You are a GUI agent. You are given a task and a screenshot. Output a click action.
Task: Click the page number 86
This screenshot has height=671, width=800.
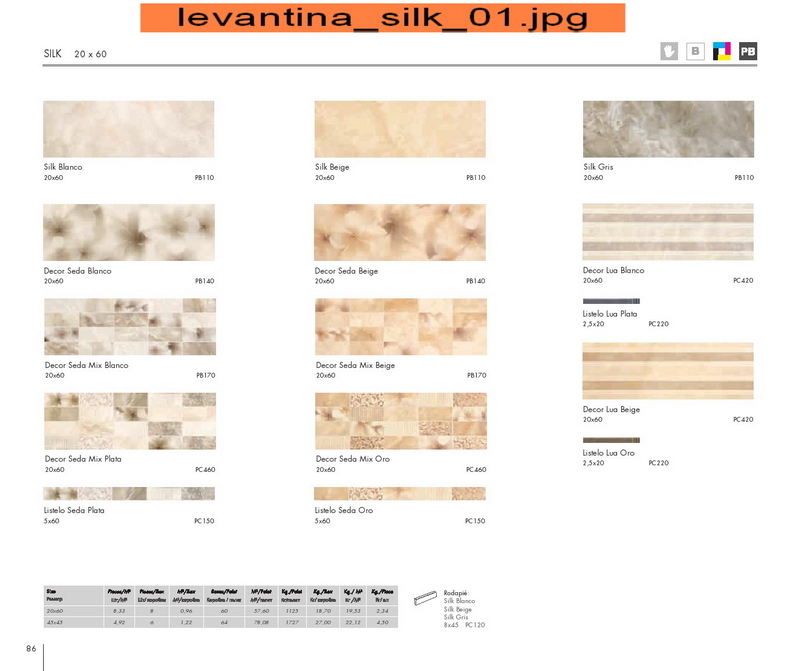[x=31, y=649]
